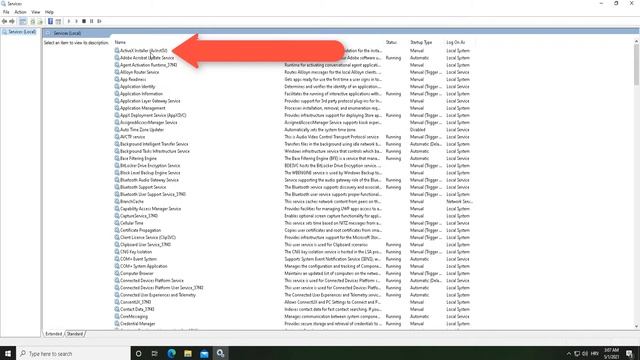Click the Pause Service toolbar icon

(x=91, y=21)
